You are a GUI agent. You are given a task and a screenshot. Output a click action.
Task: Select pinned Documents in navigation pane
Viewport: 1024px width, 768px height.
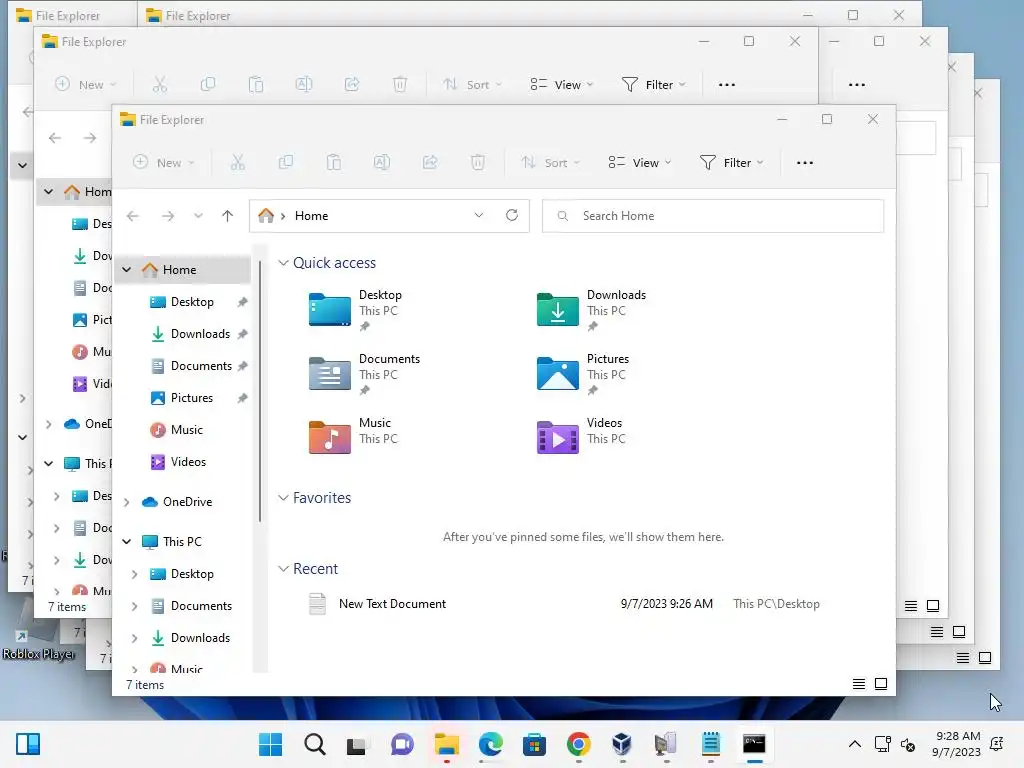200,366
